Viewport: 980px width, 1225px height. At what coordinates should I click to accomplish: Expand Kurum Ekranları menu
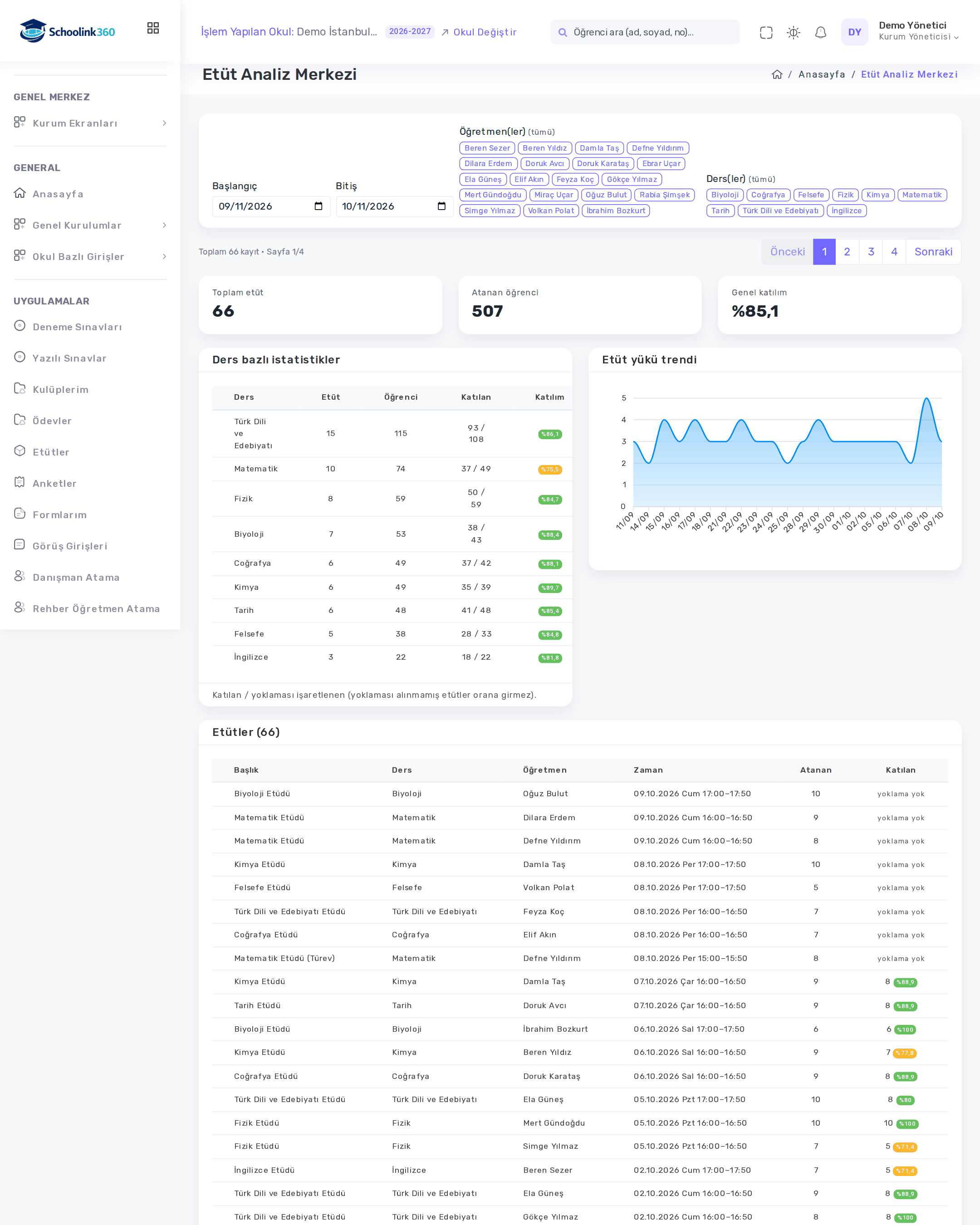(x=90, y=123)
